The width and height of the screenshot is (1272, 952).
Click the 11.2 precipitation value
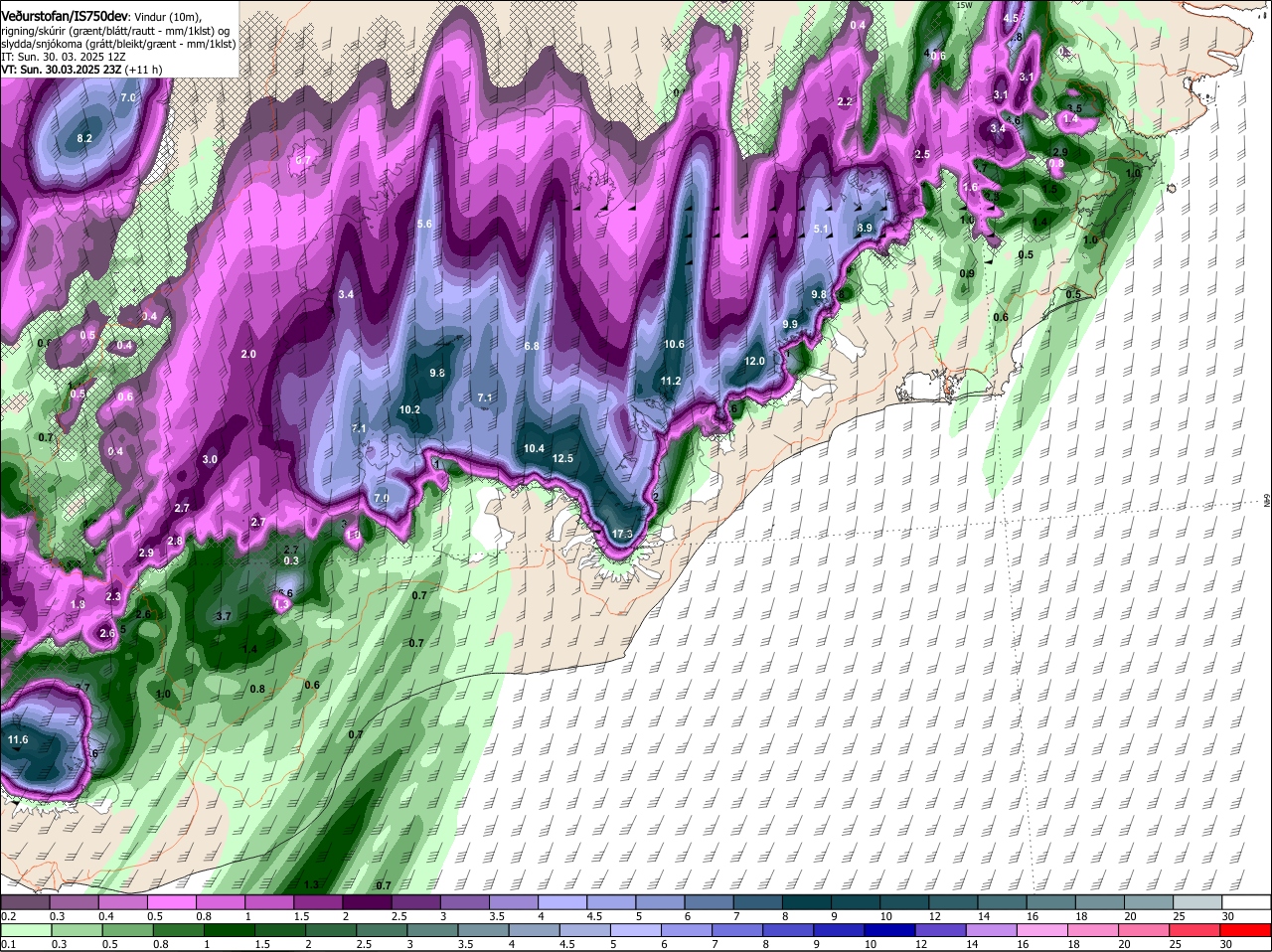tap(671, 381)
